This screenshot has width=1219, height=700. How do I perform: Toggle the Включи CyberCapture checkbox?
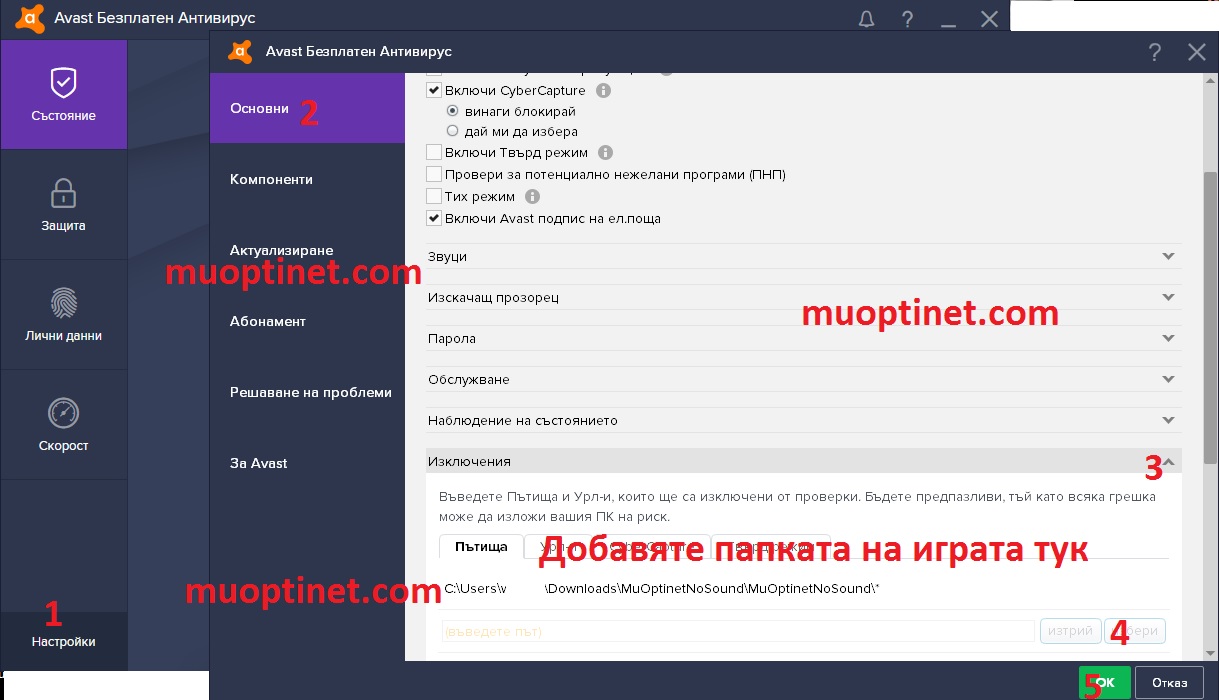(x=434, y=91)
